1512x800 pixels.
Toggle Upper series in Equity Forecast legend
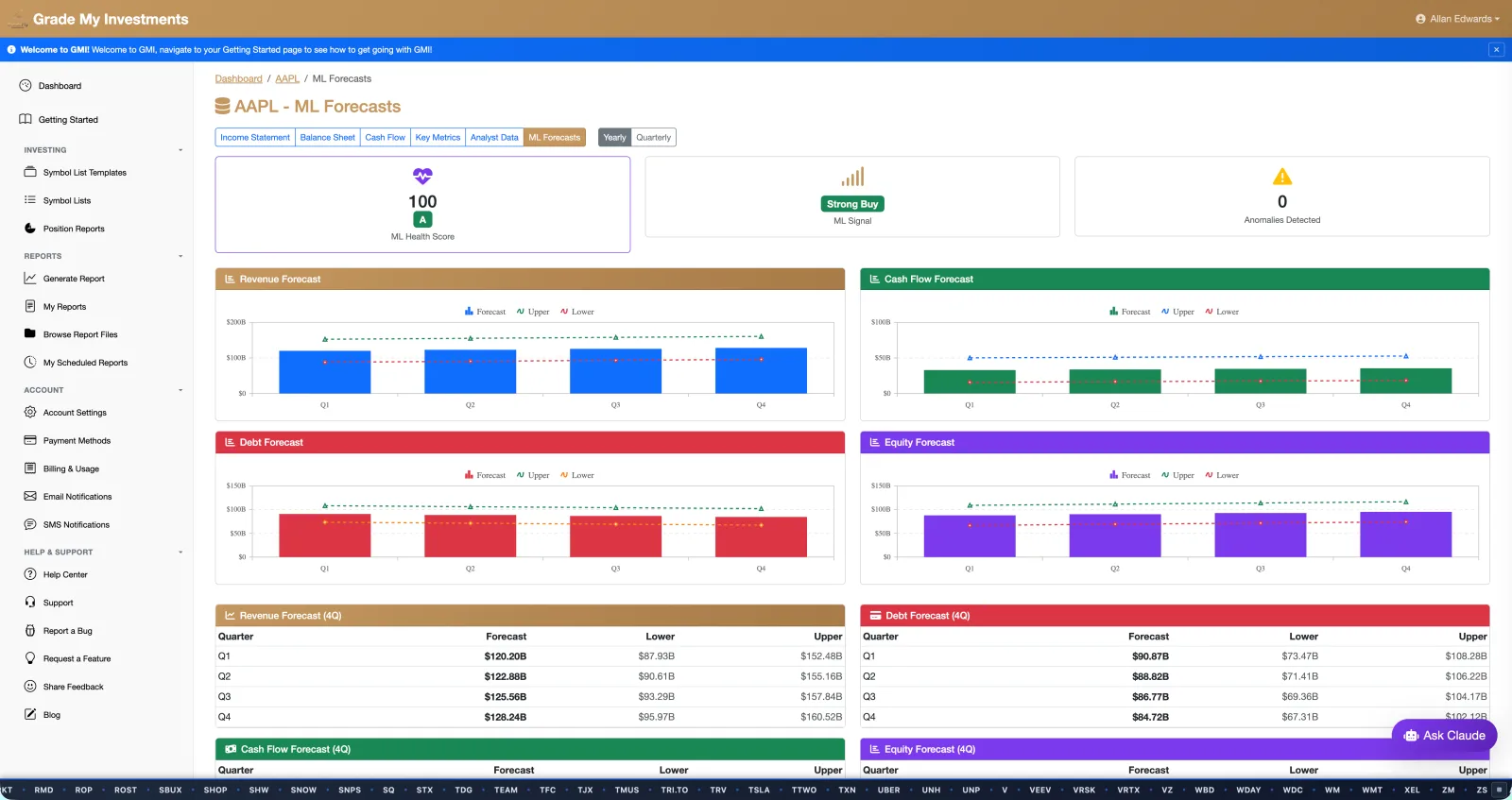click(1177, 475)
